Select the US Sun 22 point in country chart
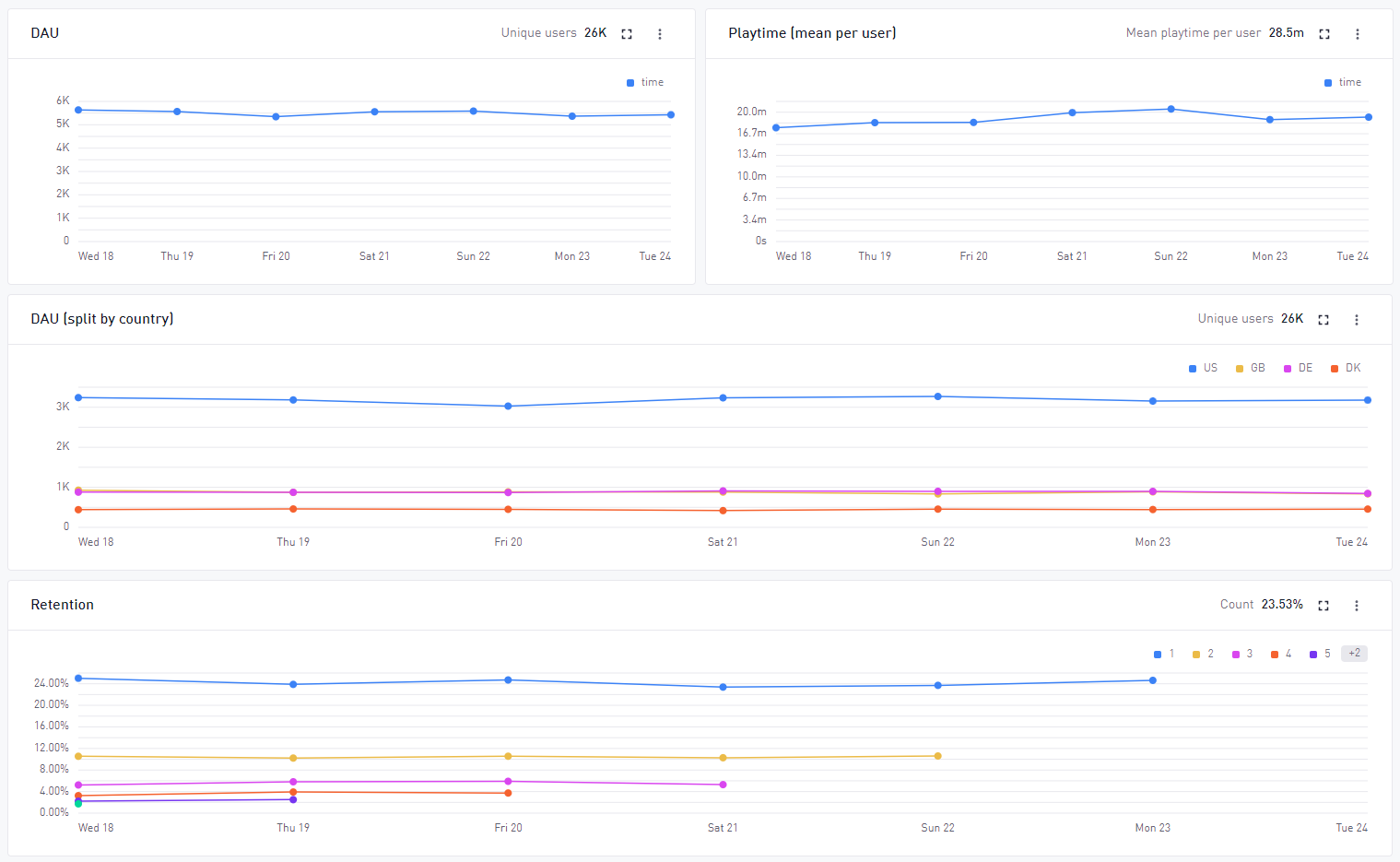 point(938,396)
